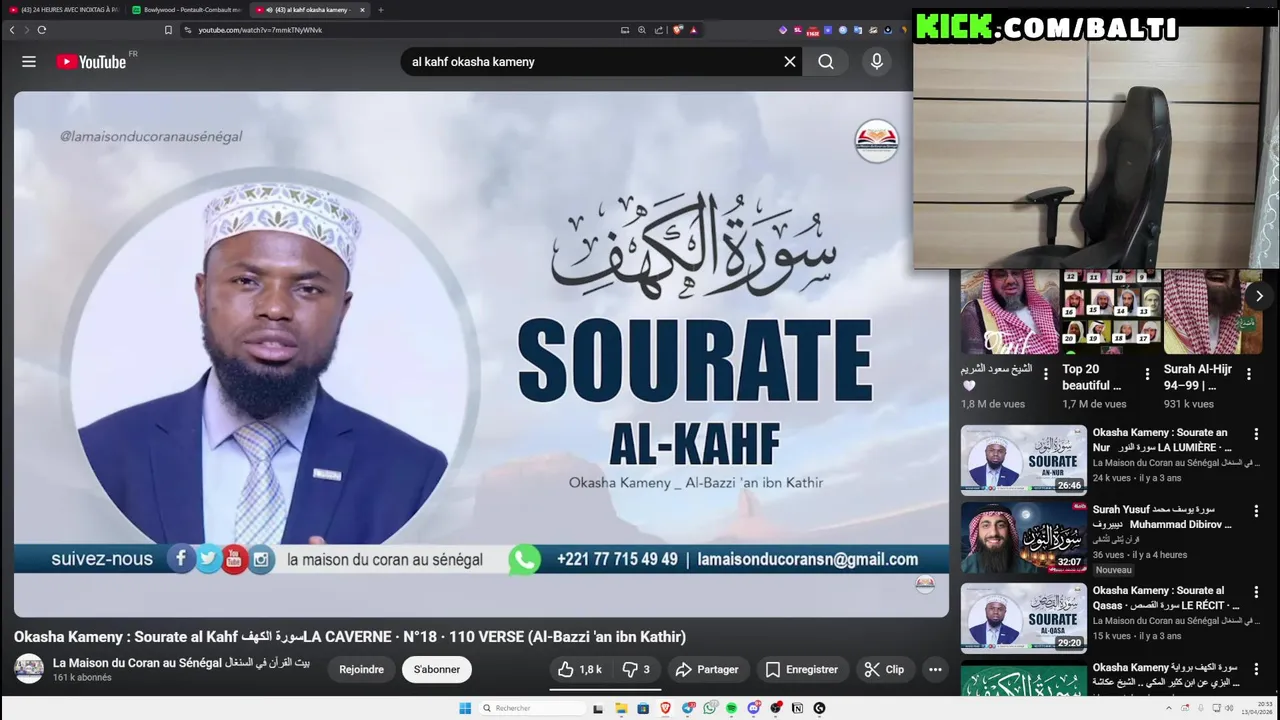Create a Clip with scissors button
This screenshot has height=720, width=1280.
(884, 670)
